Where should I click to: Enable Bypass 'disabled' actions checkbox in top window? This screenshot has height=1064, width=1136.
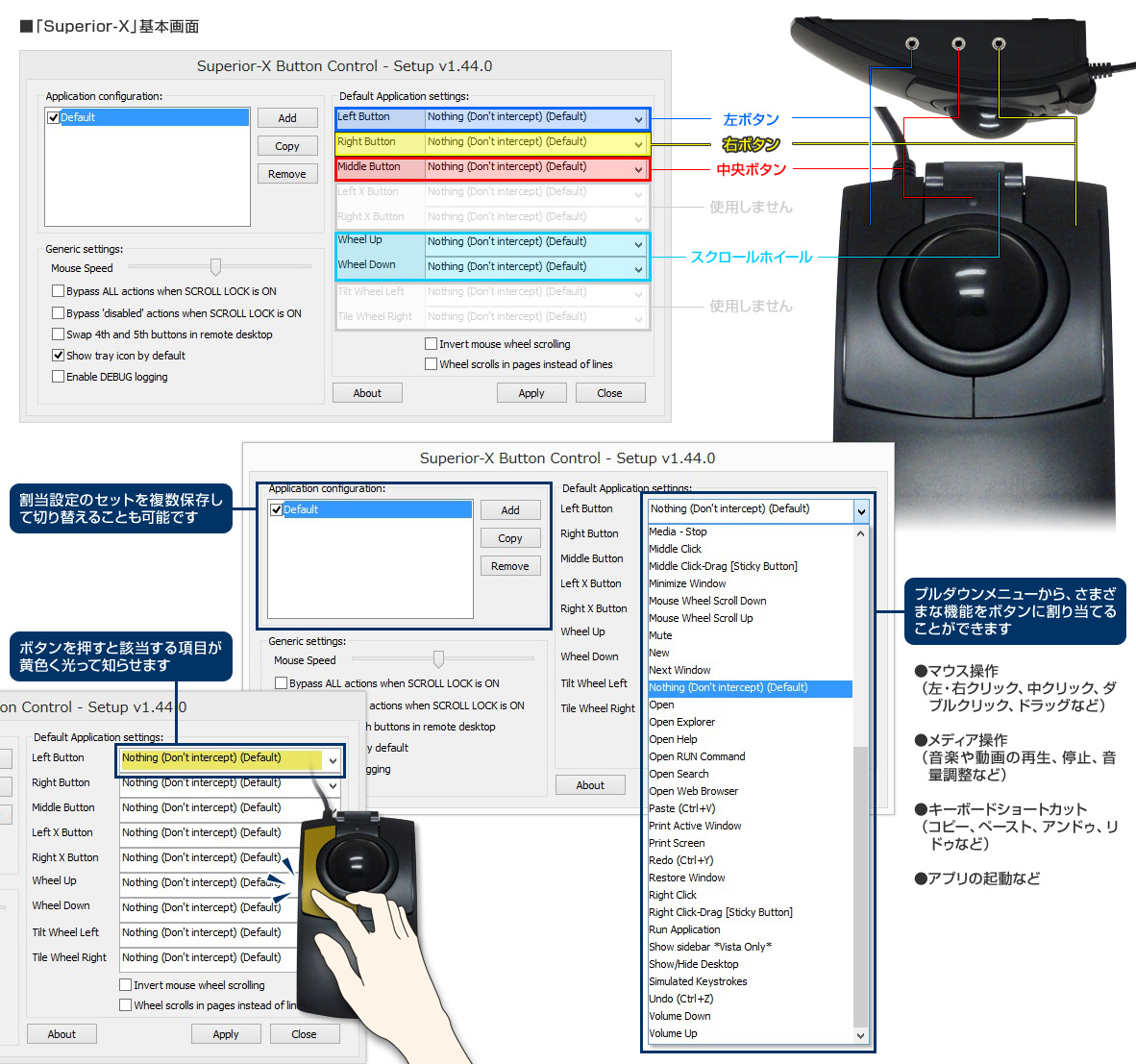click(x=58, y=313)
